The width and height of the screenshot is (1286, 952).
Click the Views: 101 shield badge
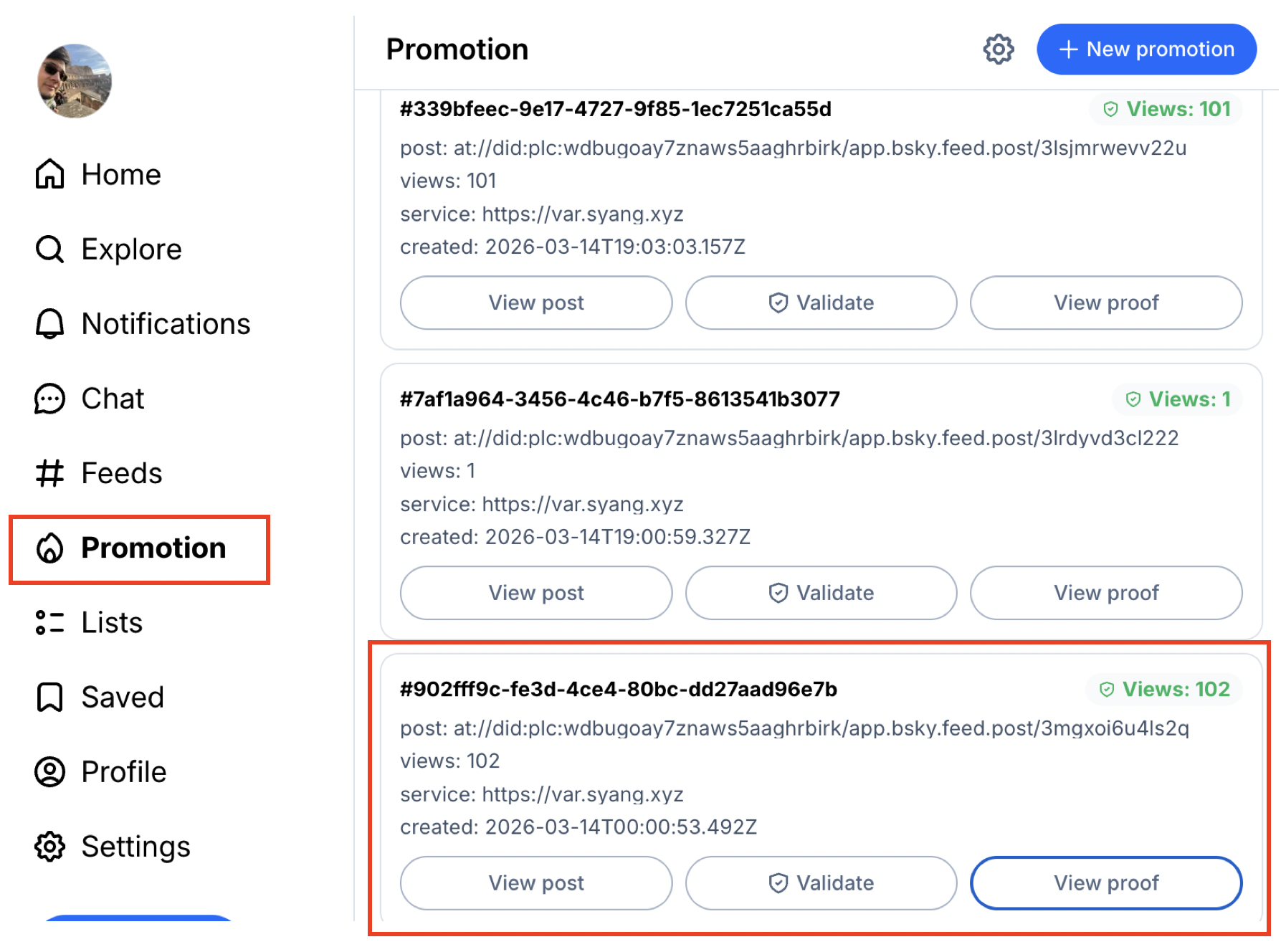[x=1166, y=109]
